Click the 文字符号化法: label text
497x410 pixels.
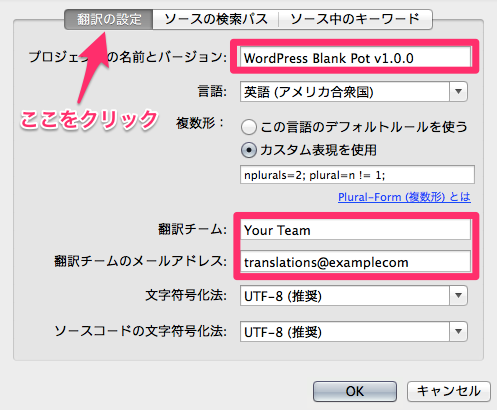(x=186, y=295)
